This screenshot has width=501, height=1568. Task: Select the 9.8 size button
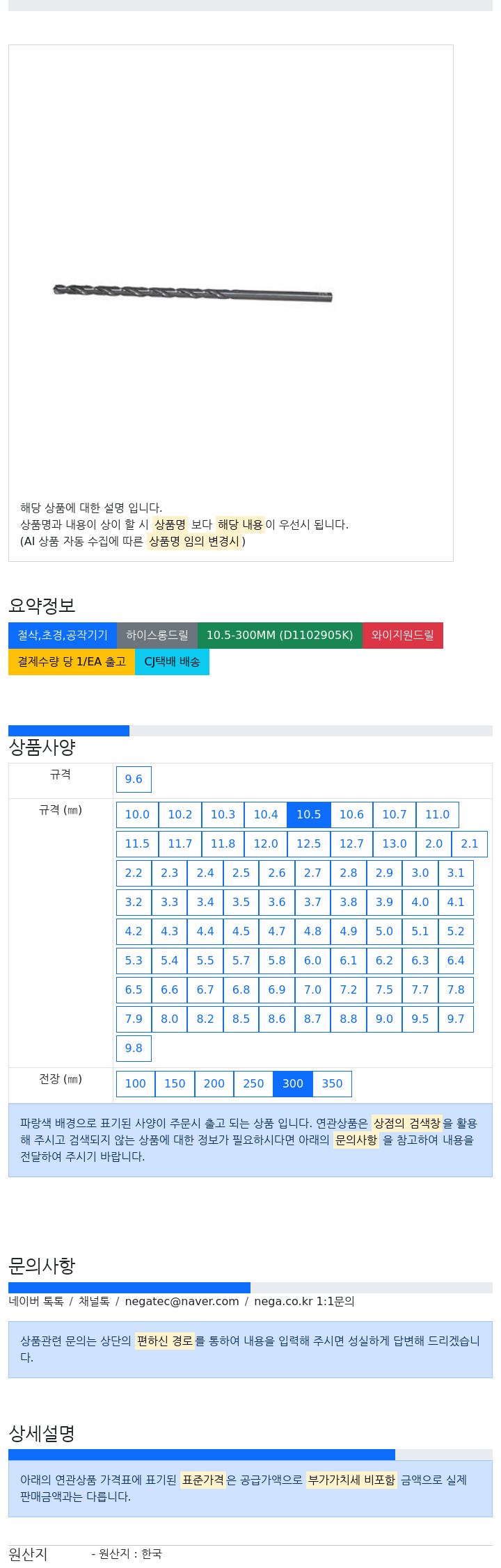134,1049
